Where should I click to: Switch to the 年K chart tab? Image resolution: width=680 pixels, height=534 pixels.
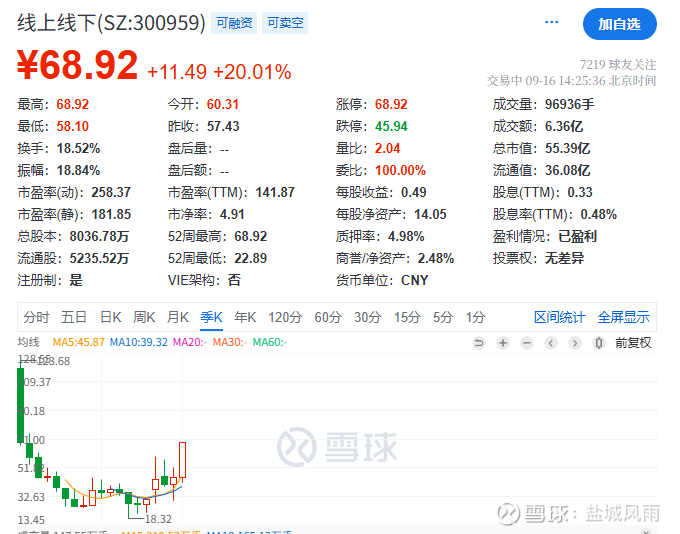click(x=245, y=317)
